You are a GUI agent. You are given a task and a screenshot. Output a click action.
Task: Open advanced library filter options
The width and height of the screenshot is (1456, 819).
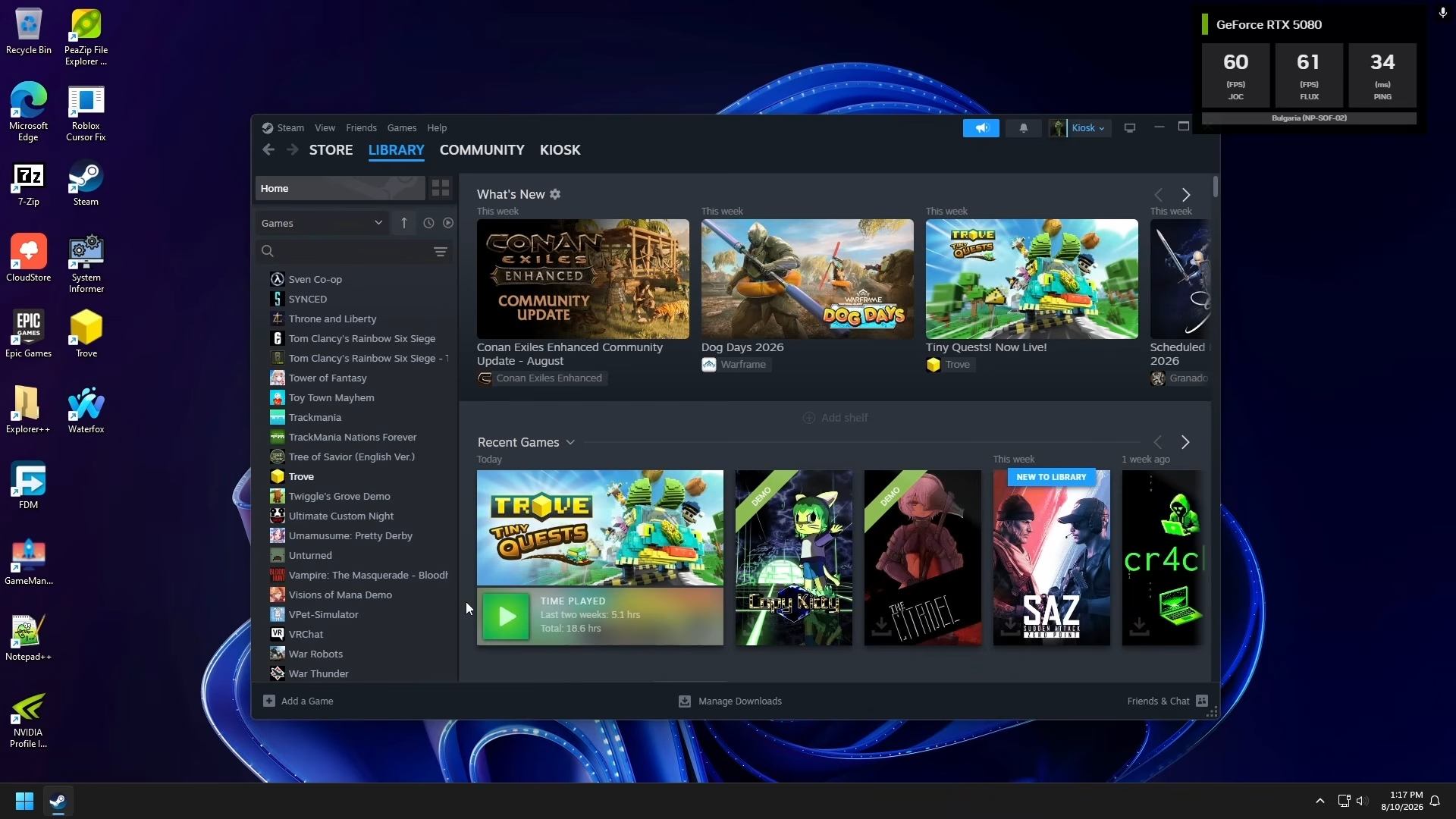point(441,251)
